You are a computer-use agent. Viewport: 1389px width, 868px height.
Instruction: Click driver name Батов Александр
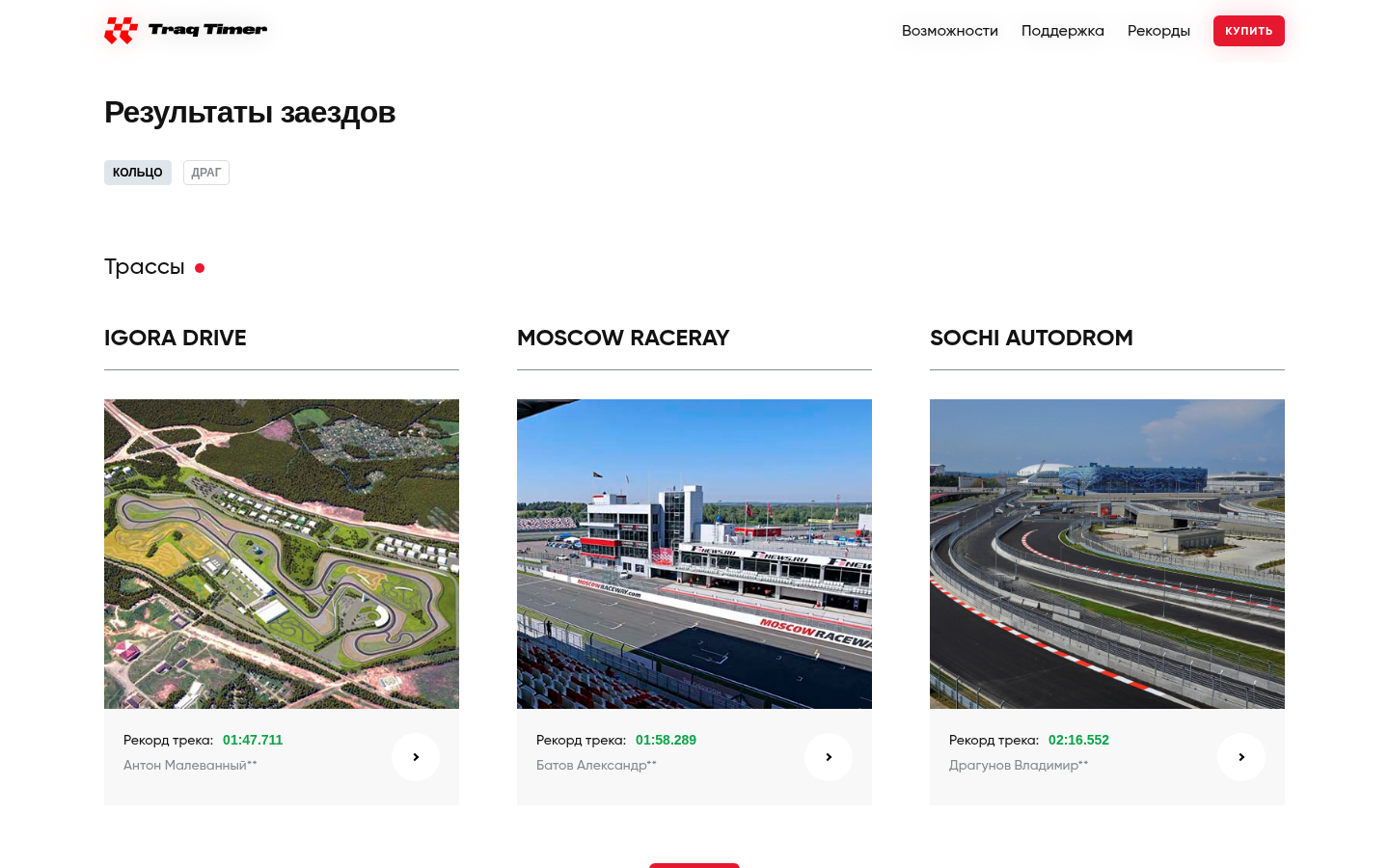click(596, 765)
